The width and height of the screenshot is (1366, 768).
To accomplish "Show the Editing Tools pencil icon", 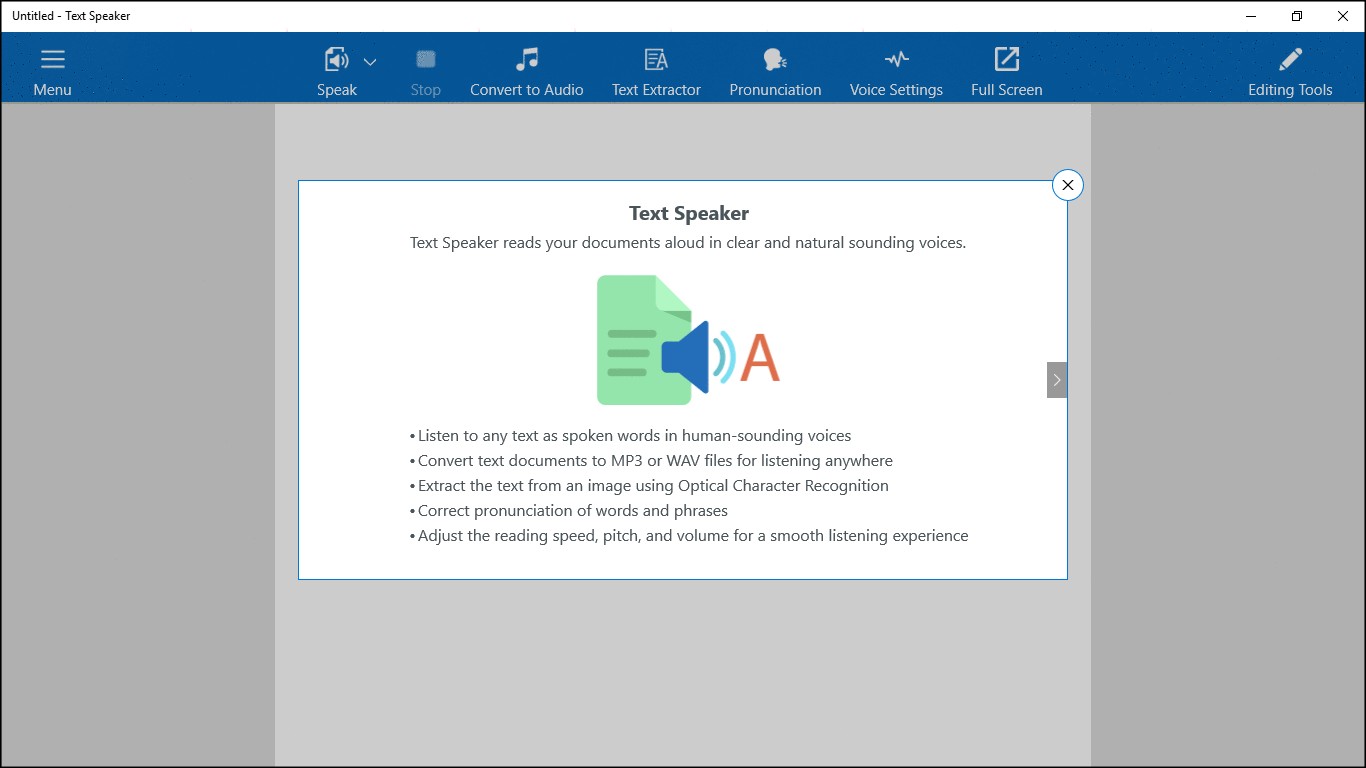I will 1290,60.
